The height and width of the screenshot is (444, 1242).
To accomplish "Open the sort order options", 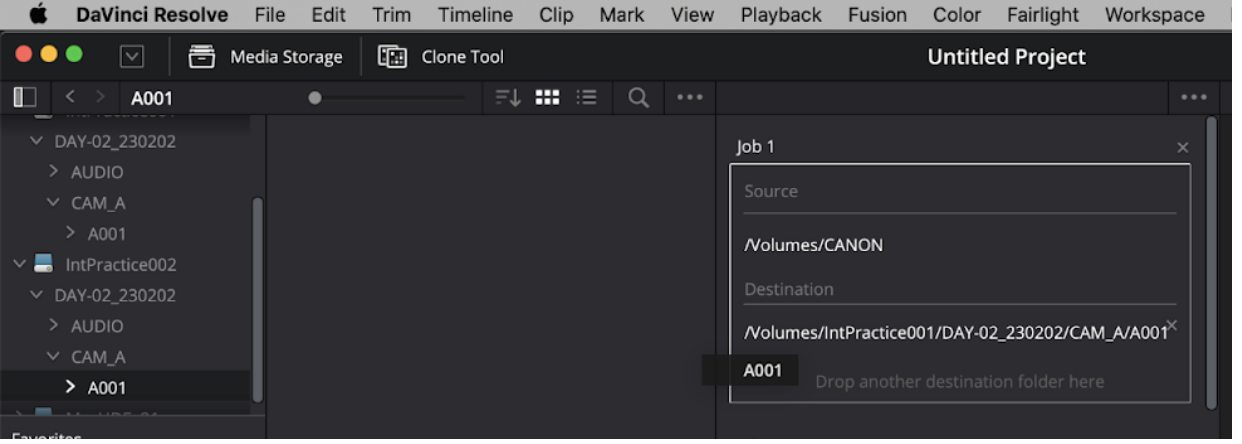I will [x=508, y=97].
